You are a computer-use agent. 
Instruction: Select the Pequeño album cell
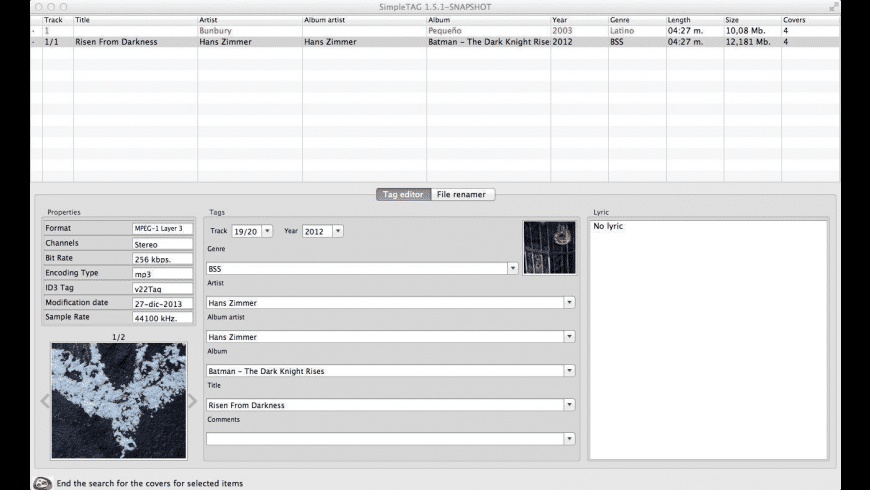[x=488, y=31]
